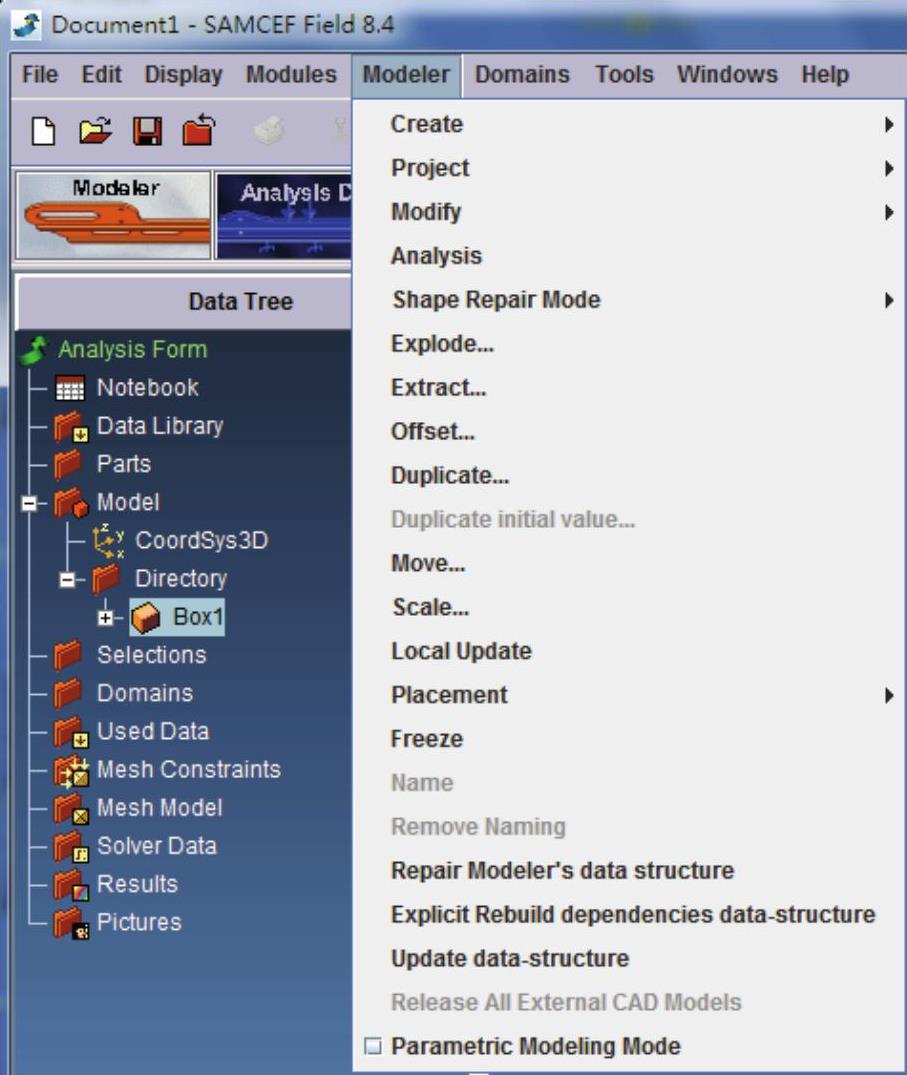Switch to the Modeler module button
The height and width of the screenshot is (1075, 907).
tap(113, 214)
